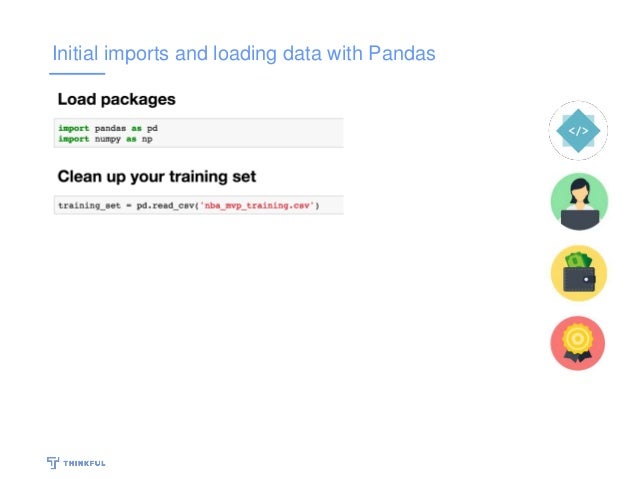The height and width of the screenshot is (479, 638).
Task: Select the woman with laptop icon
Action: pyautogui.click(x=579, y=202)
